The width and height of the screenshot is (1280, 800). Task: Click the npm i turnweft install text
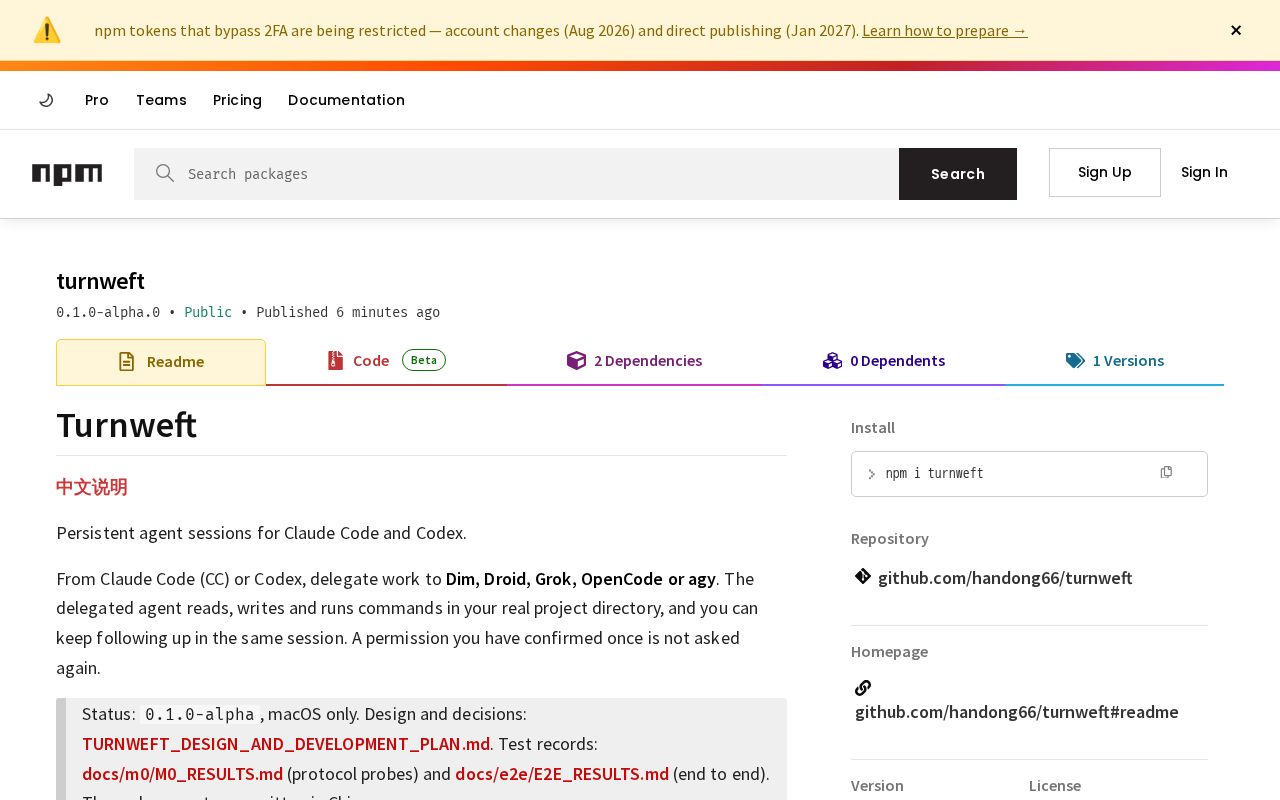(x=935, y=473)
